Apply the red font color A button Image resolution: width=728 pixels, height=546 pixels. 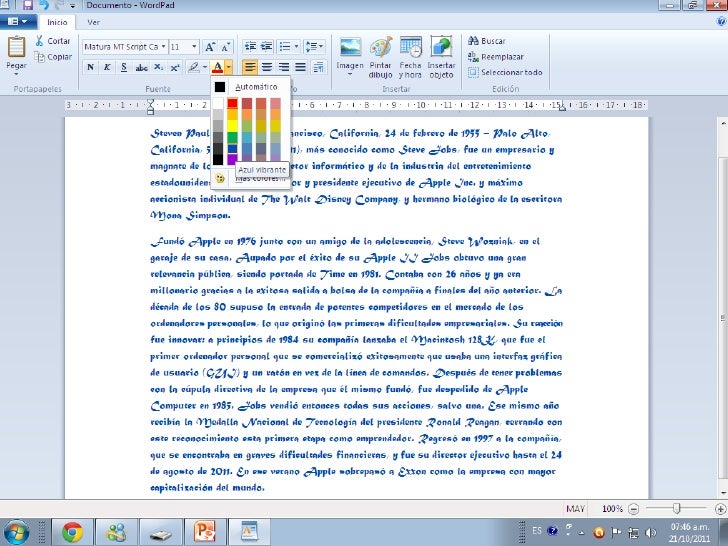pos(217,68)
